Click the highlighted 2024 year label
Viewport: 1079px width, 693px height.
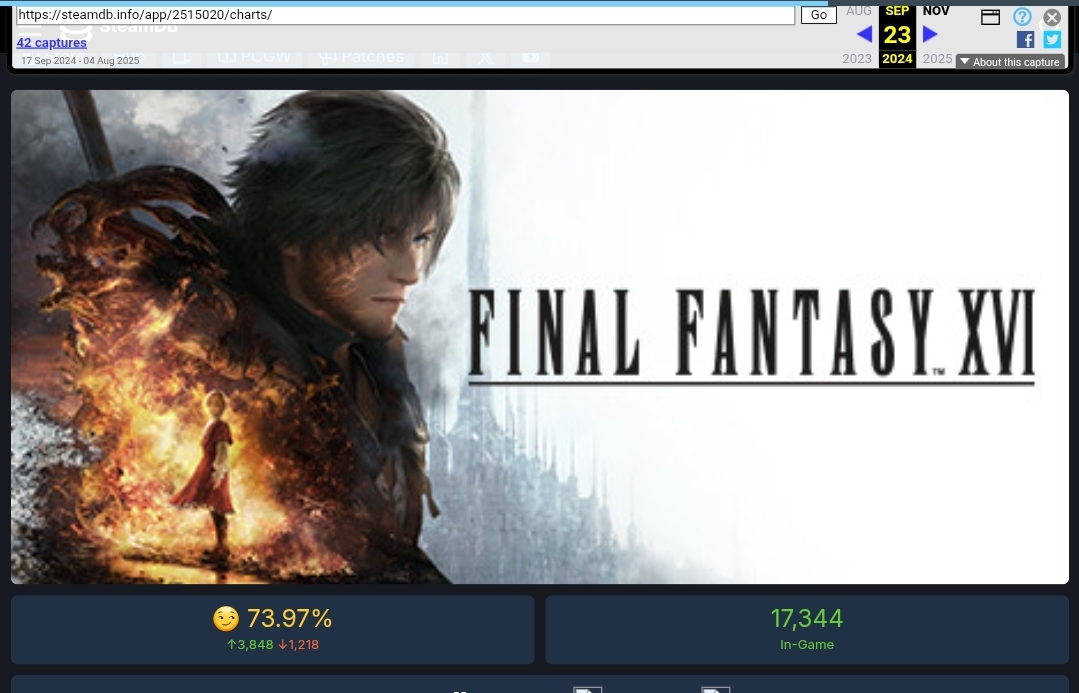pos(897,58)
